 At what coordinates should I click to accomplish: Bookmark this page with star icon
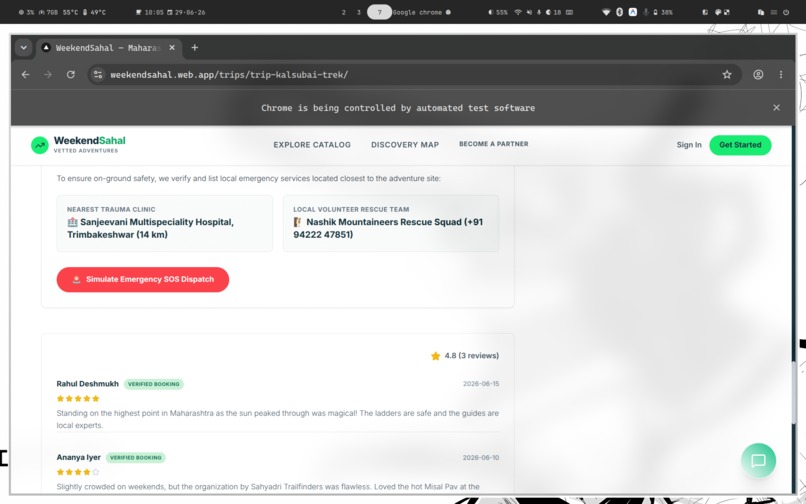pyautogui.click(x=727, y=75)
